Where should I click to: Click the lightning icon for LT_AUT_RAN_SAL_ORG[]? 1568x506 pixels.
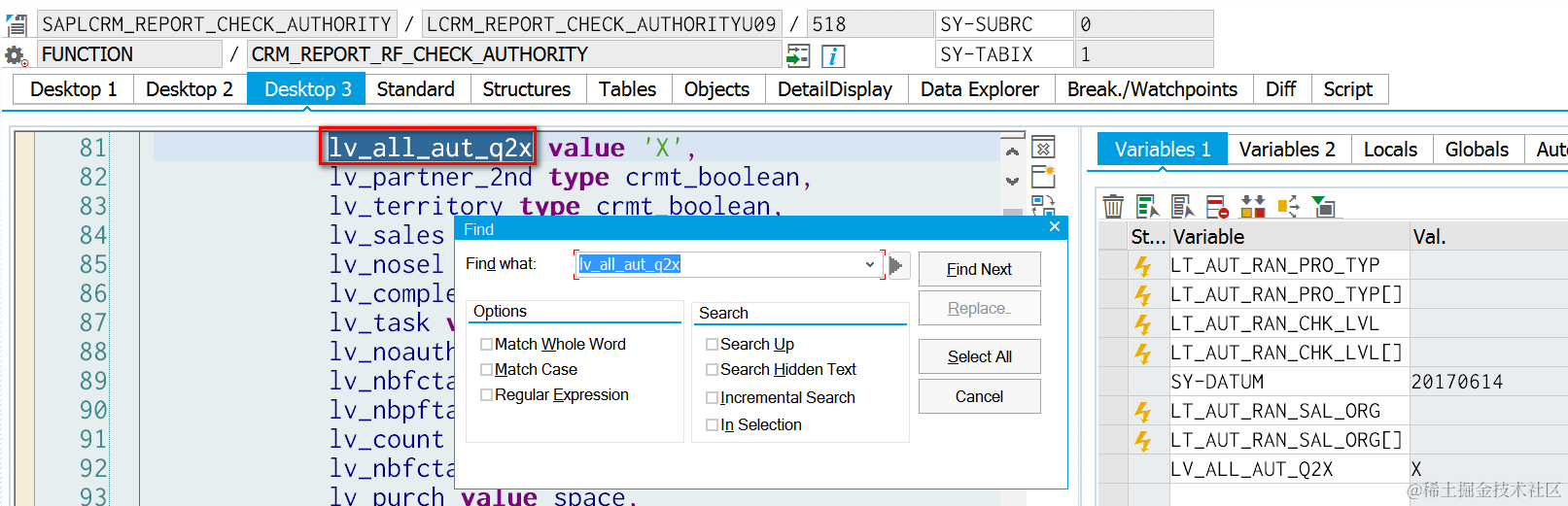point(1144,440)
